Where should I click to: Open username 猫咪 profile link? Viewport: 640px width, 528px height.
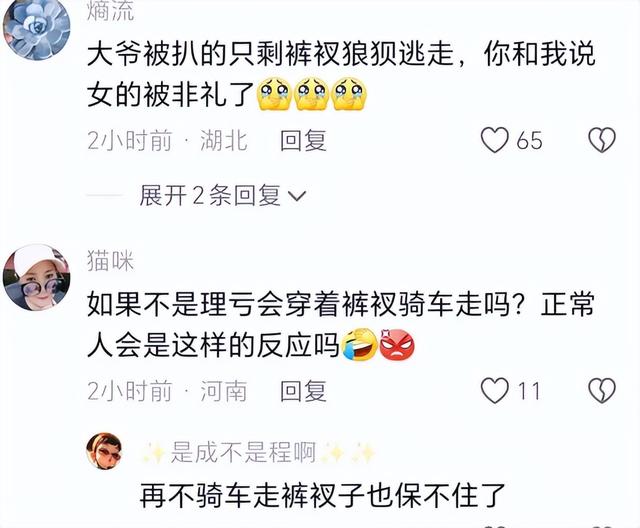click(110, 261)
